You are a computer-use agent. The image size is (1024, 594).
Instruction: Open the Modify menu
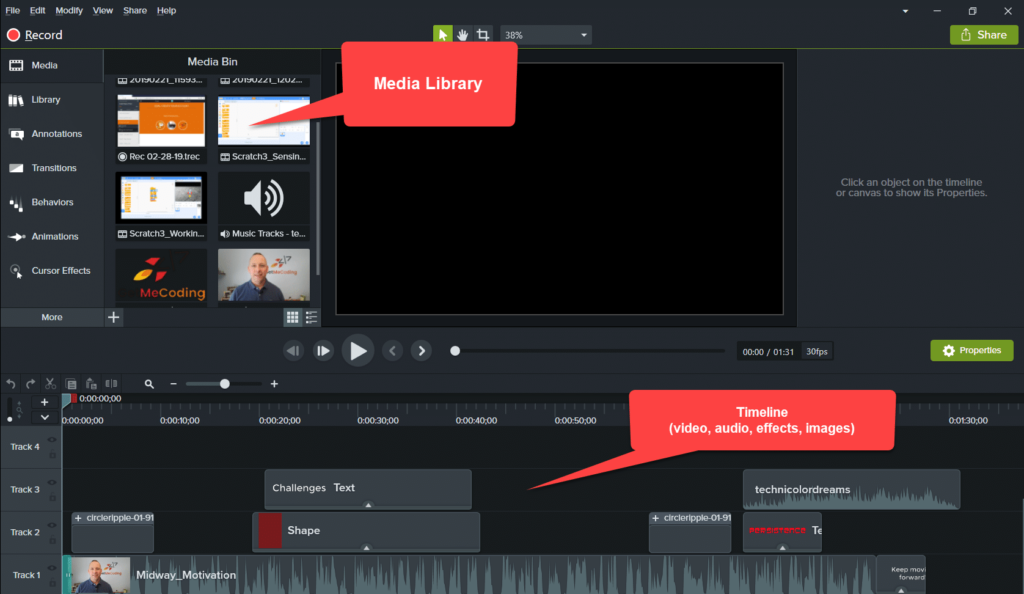pos(69,10)
